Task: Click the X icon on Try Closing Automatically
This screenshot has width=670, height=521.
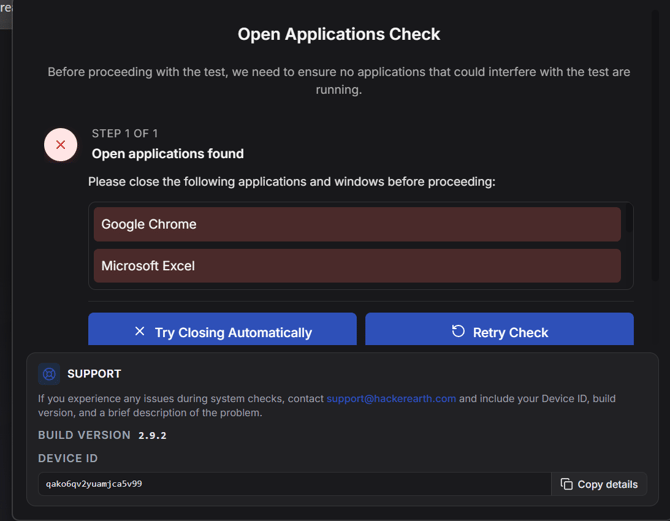Action: tap(140, 331)
